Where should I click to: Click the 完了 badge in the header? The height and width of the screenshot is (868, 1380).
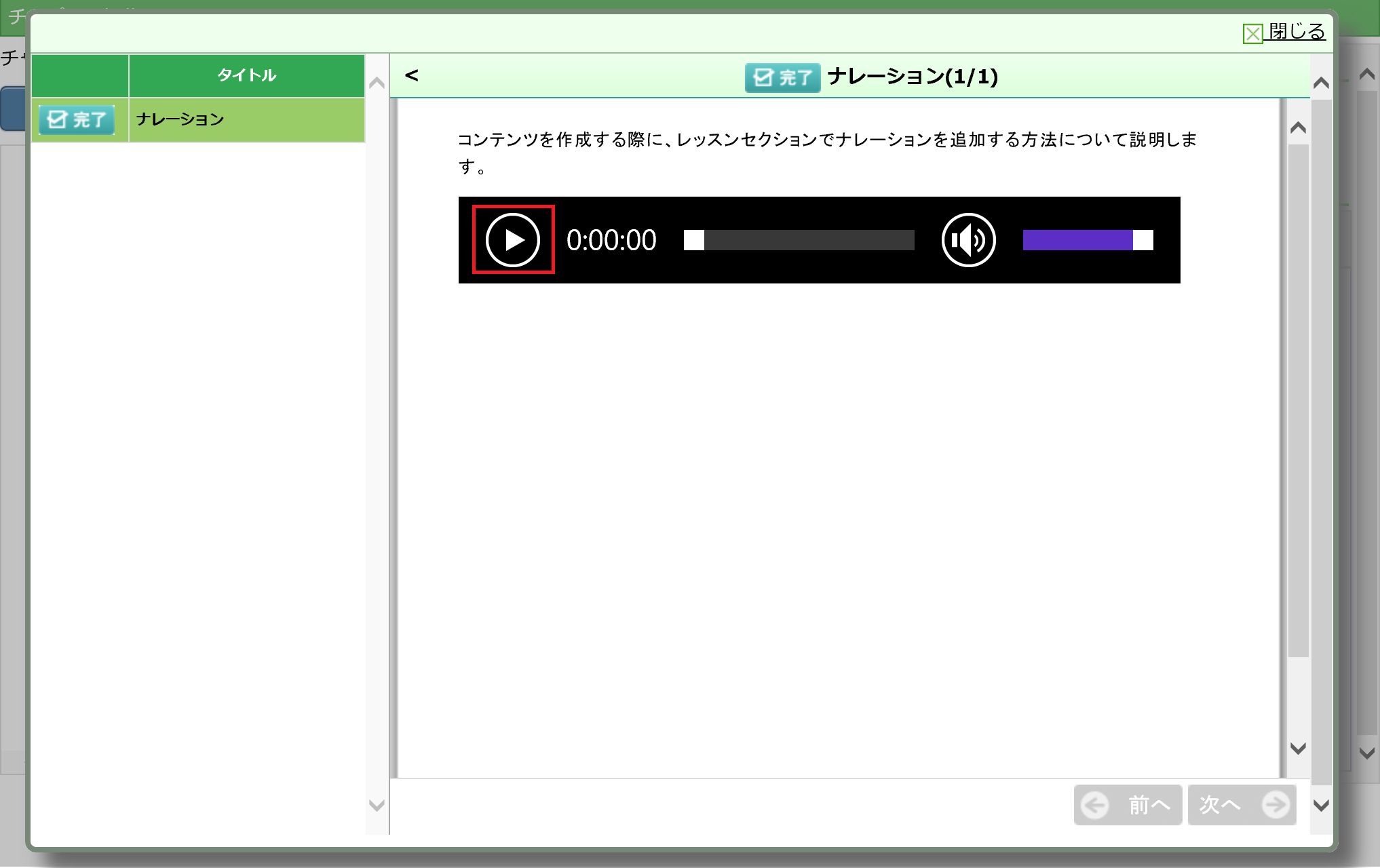coord(782,77)
